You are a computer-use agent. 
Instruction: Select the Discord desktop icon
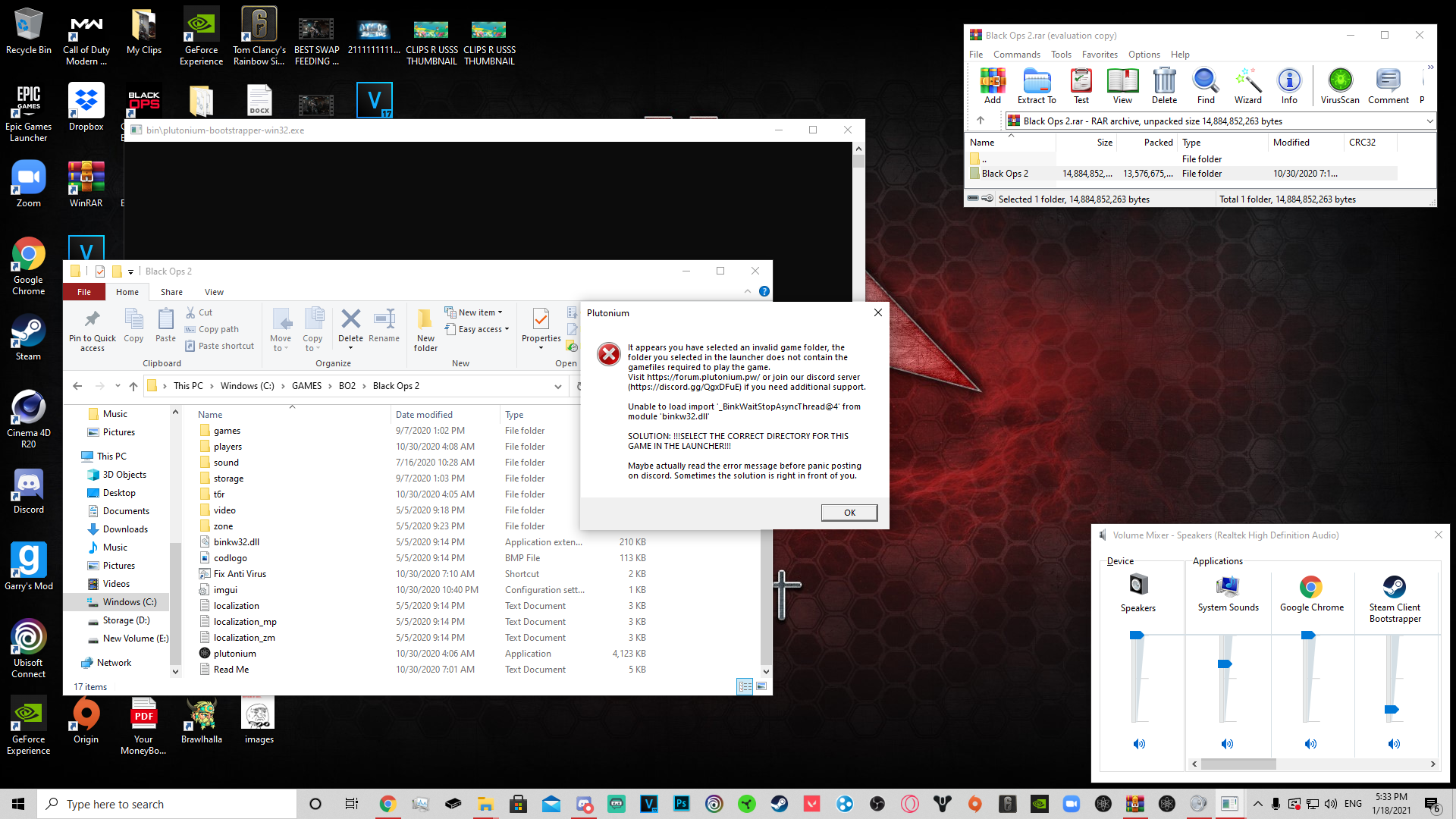[28, 491]
